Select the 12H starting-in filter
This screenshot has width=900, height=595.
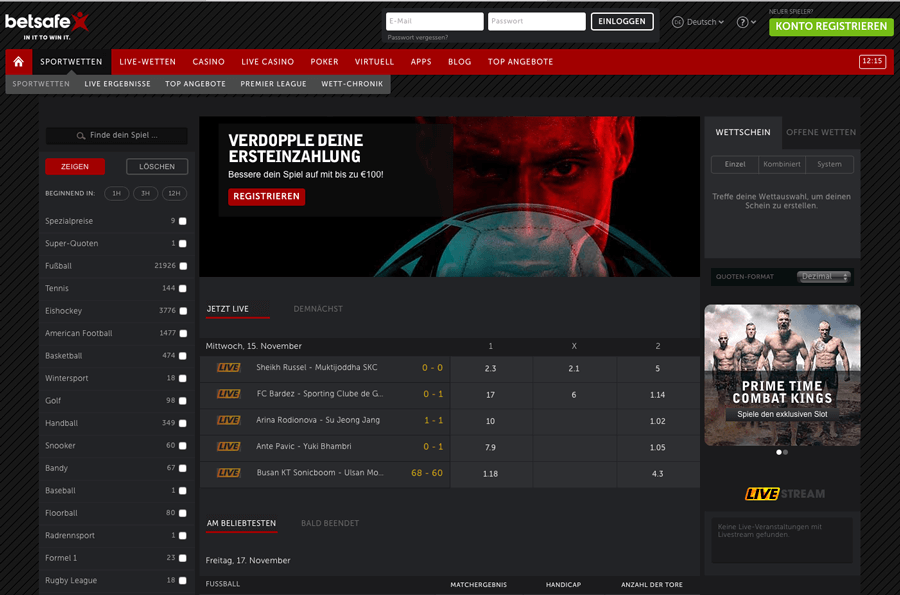pyautogui.click(x=174, y=193)
